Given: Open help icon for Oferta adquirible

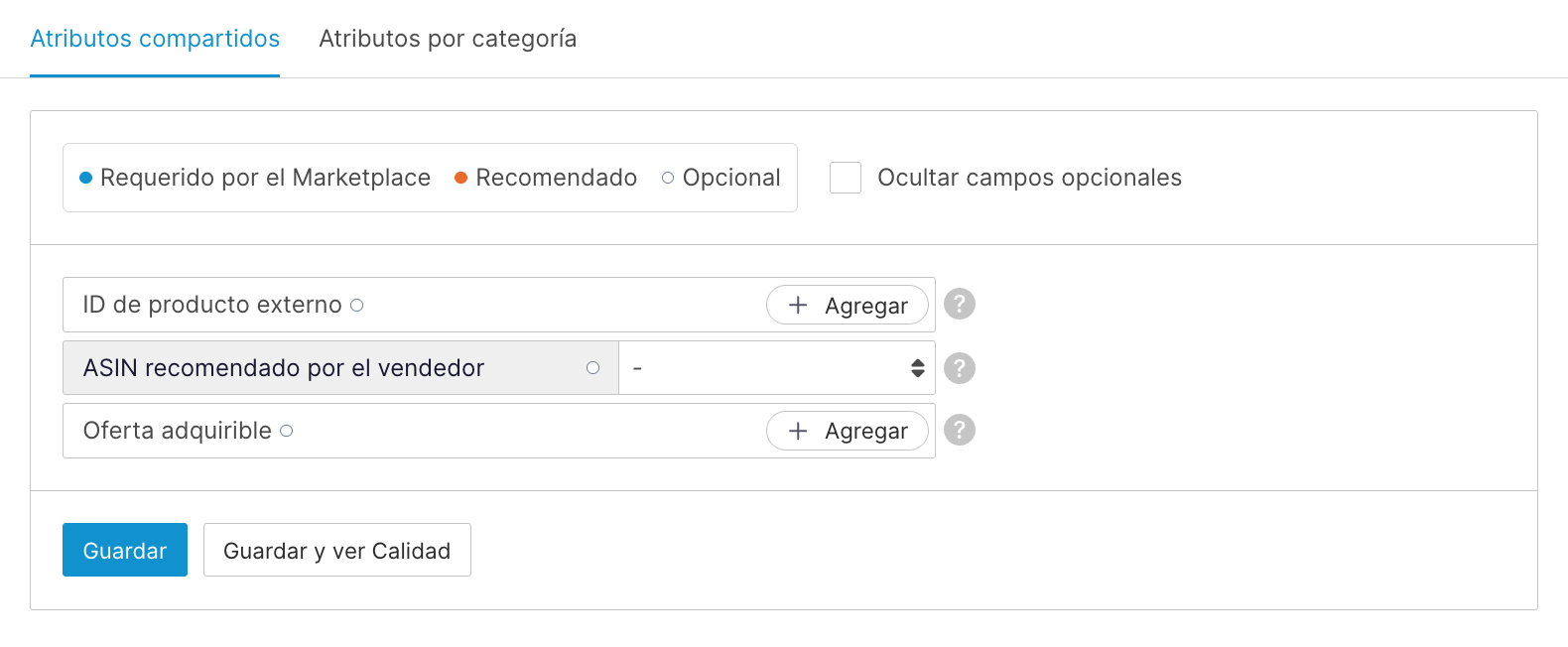Looking at the screenshot, I should pyautogui.click(x=959, y=430).
